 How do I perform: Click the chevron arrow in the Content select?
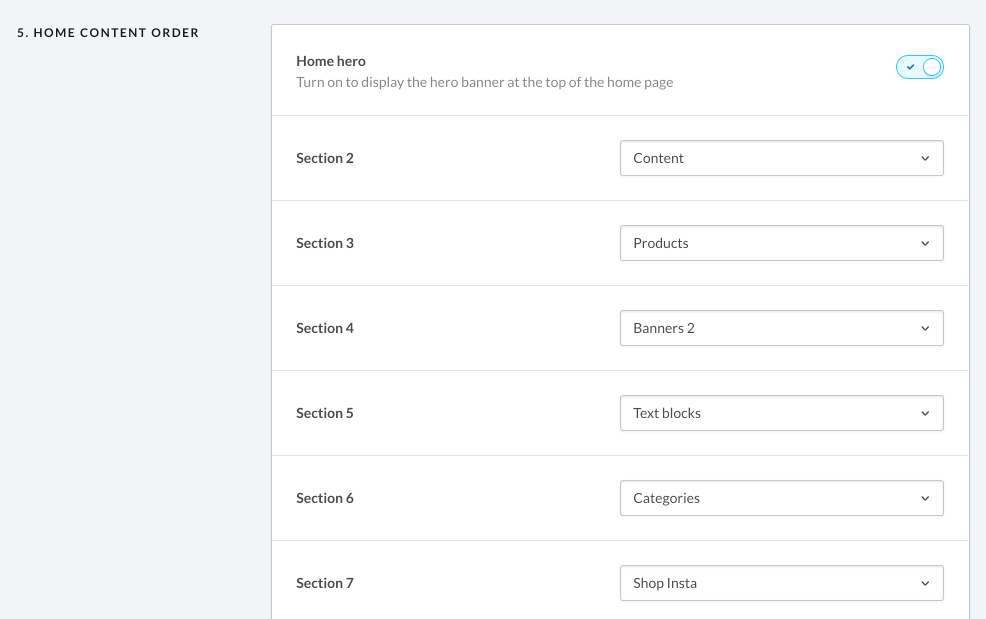pos(925,158)
